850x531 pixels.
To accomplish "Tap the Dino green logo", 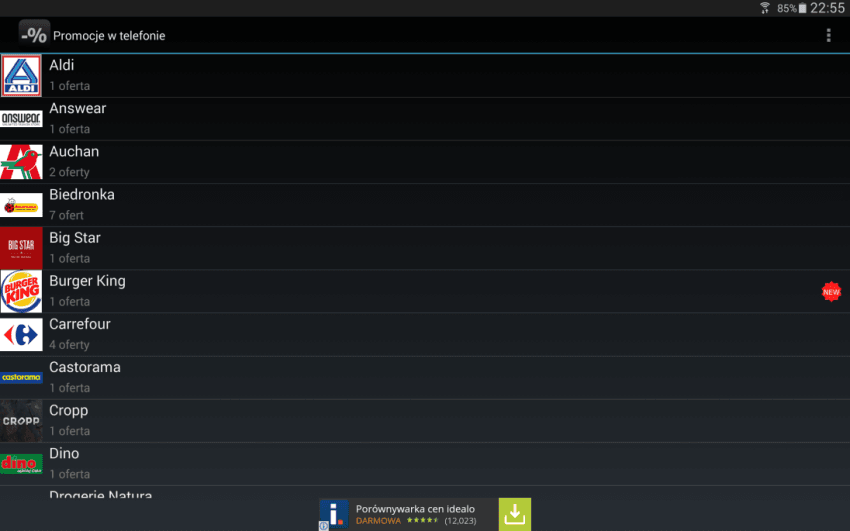I will (x=21, y=464).
